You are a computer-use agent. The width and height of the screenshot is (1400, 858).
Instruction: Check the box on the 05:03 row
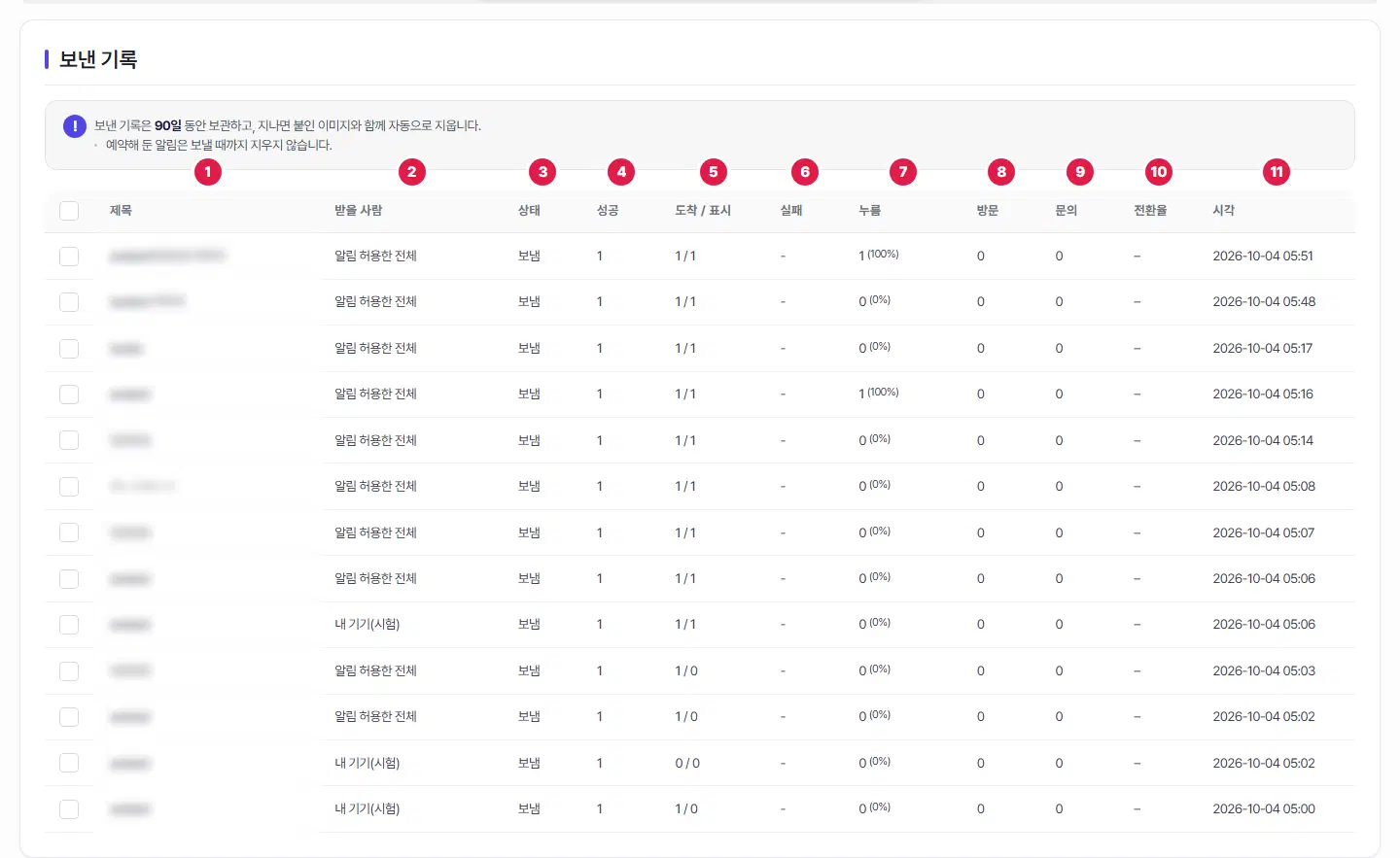(x=69, y=671)
